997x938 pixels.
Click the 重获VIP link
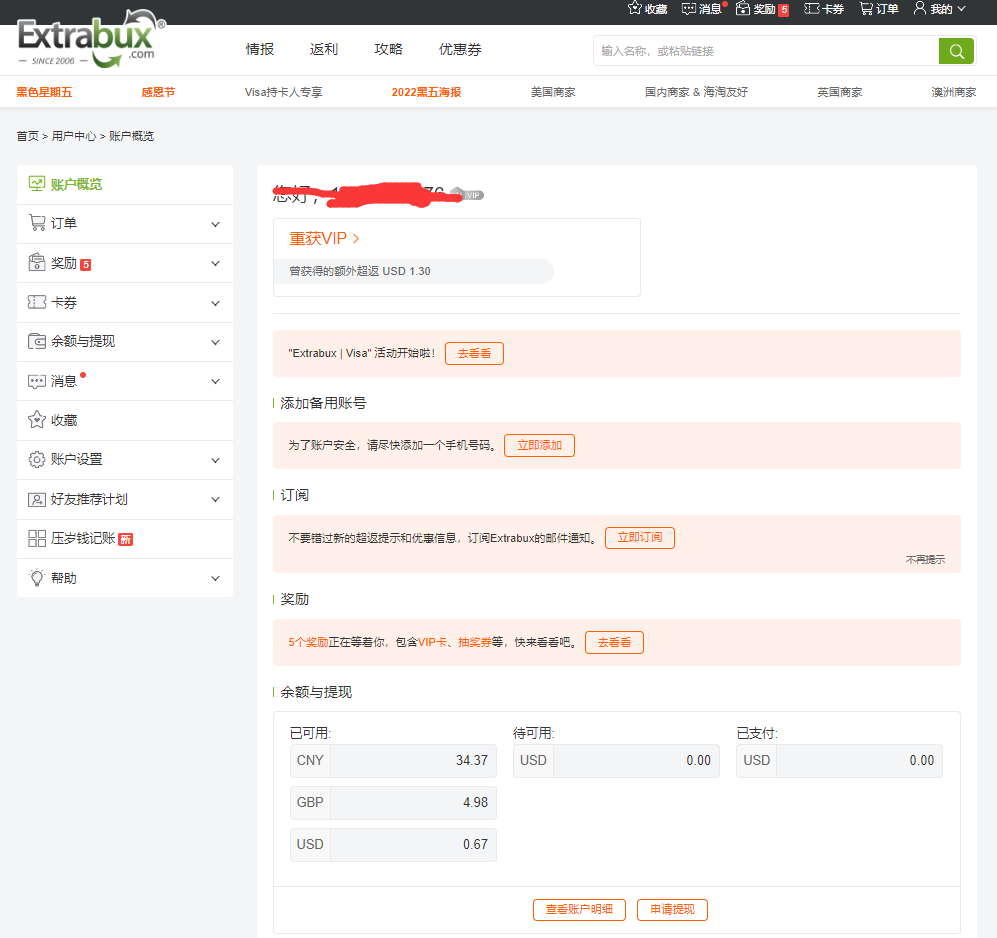[x=324, y=239]
